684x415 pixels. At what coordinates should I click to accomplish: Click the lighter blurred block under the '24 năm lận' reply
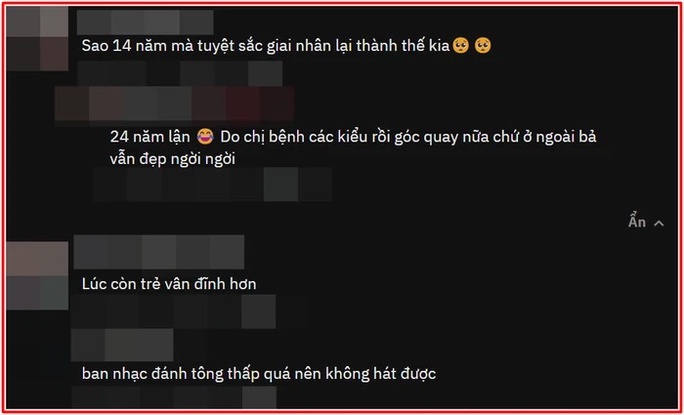pos(281,185)
